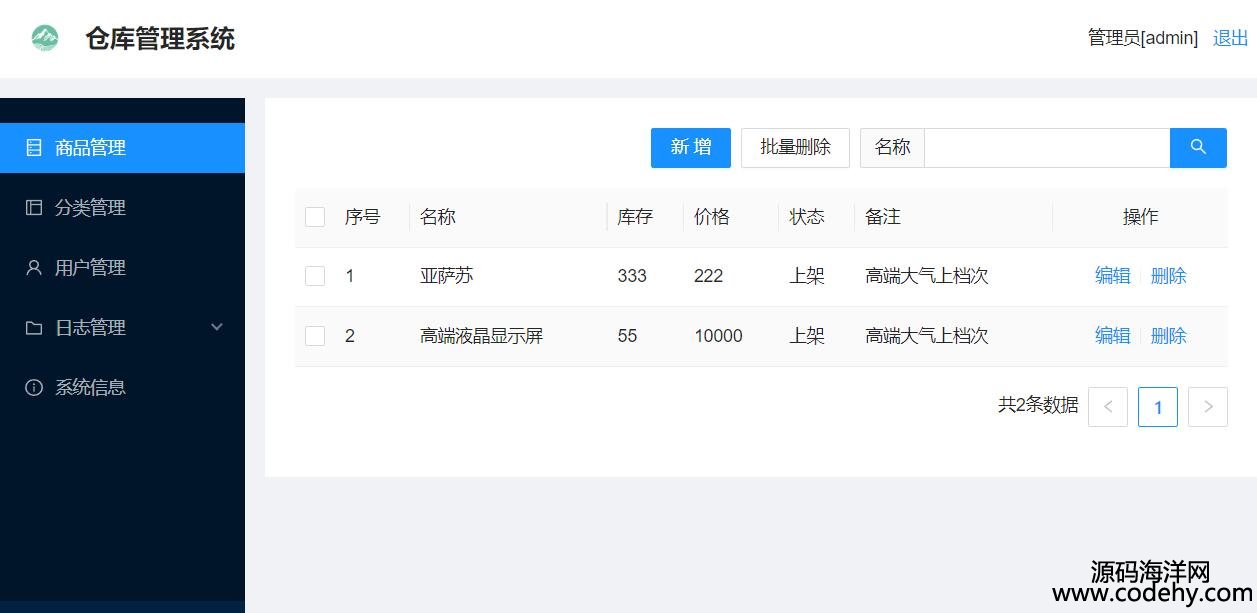
Task: Delete the 高端液晶显示屏 row via 删除
Action: pyautogui.click(x=1169, y=336)
